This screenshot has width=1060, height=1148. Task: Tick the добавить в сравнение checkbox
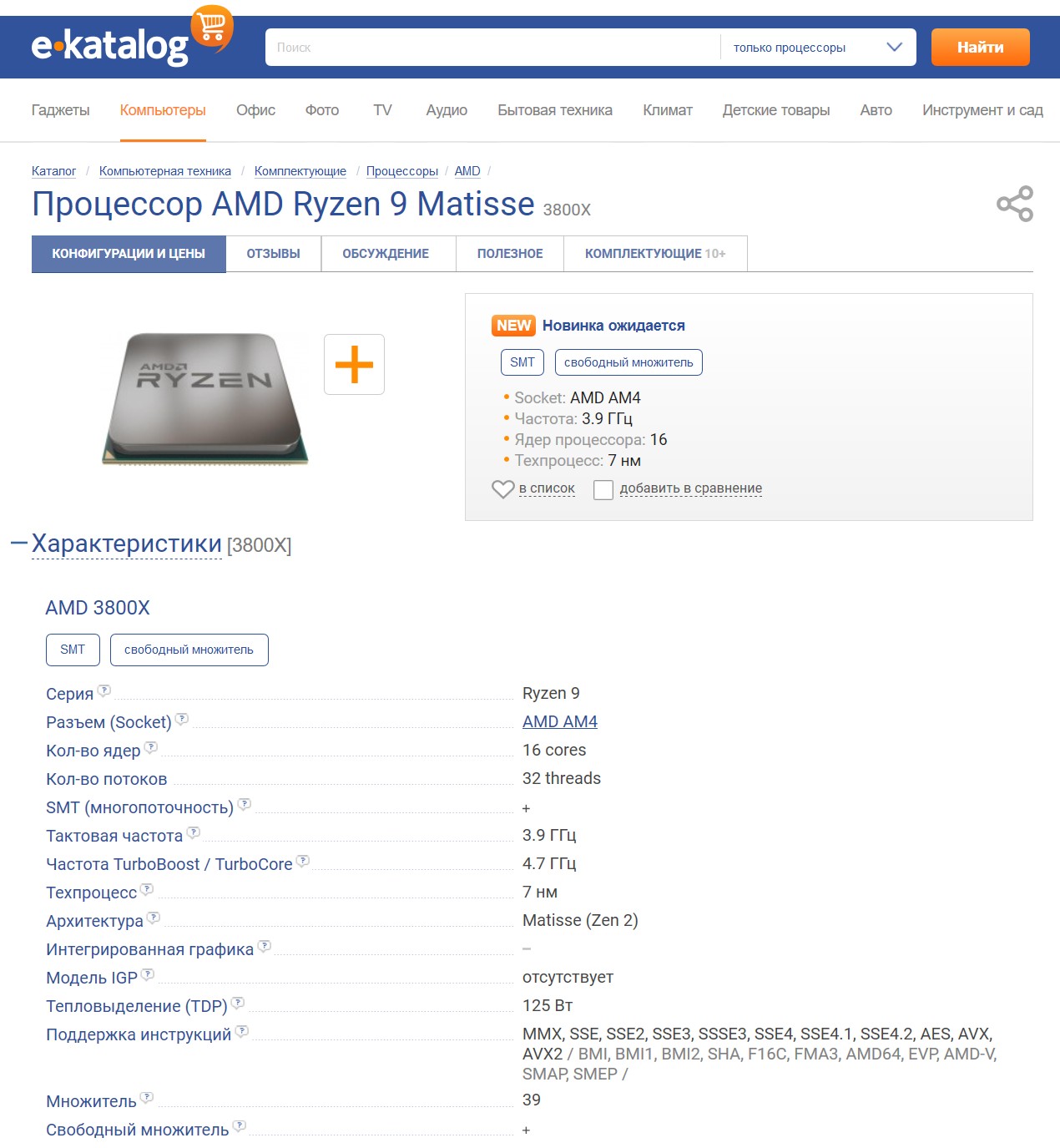(x=603, y=490)
